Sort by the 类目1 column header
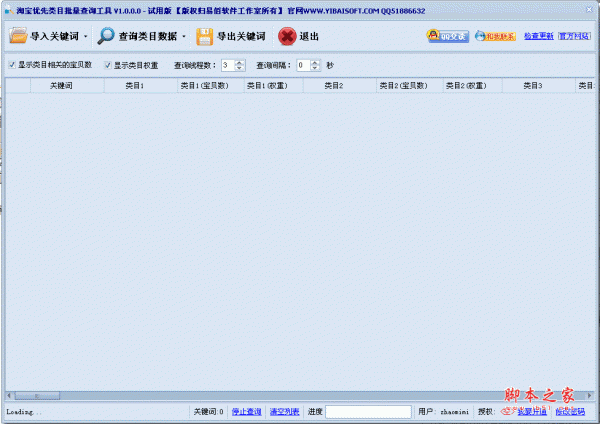This screenshot has height=424, width=600. pyautogui.click(x=140, y=86)
